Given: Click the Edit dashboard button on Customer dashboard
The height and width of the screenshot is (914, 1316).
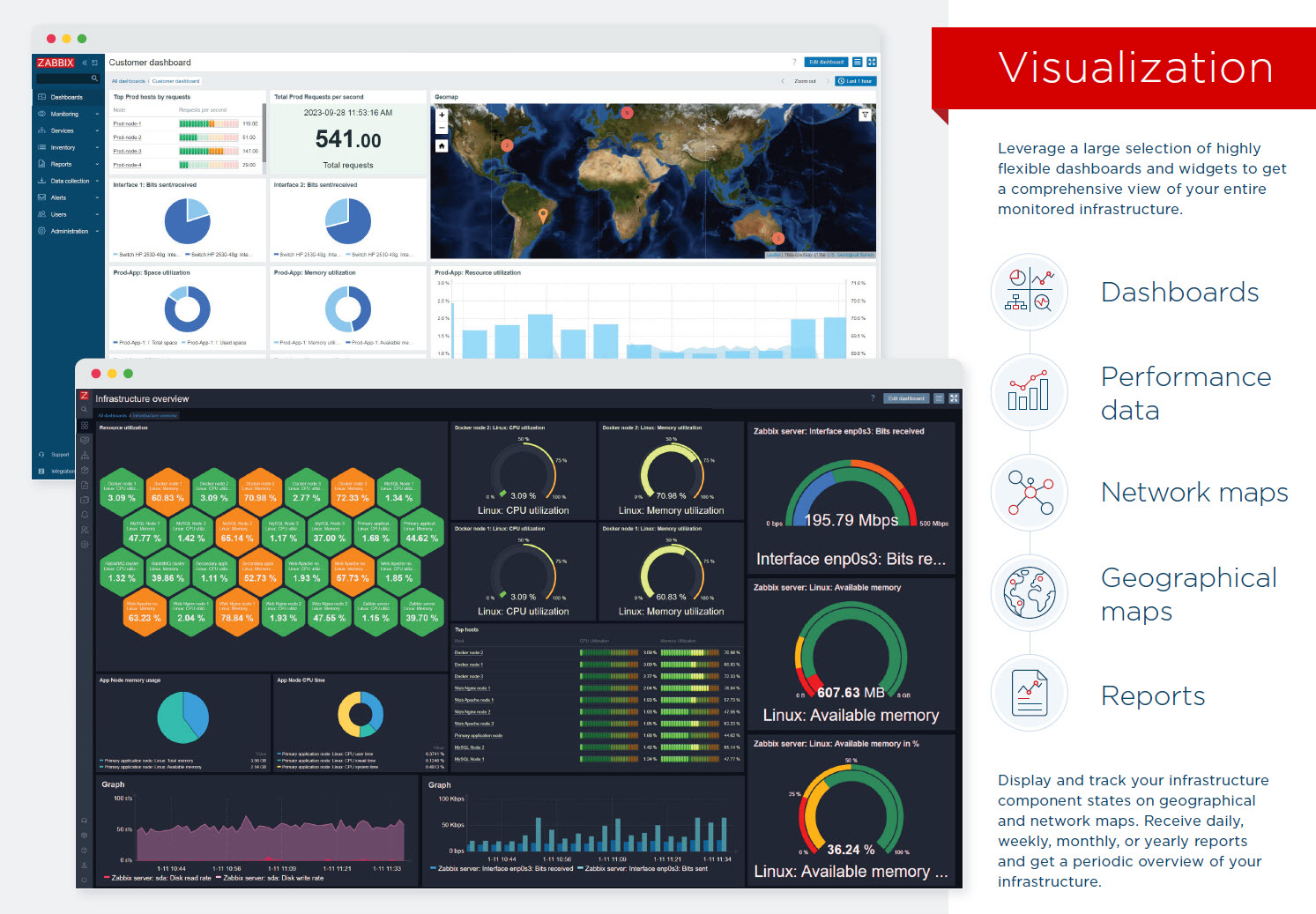Looking at the screenshot, I should [826, 63].
